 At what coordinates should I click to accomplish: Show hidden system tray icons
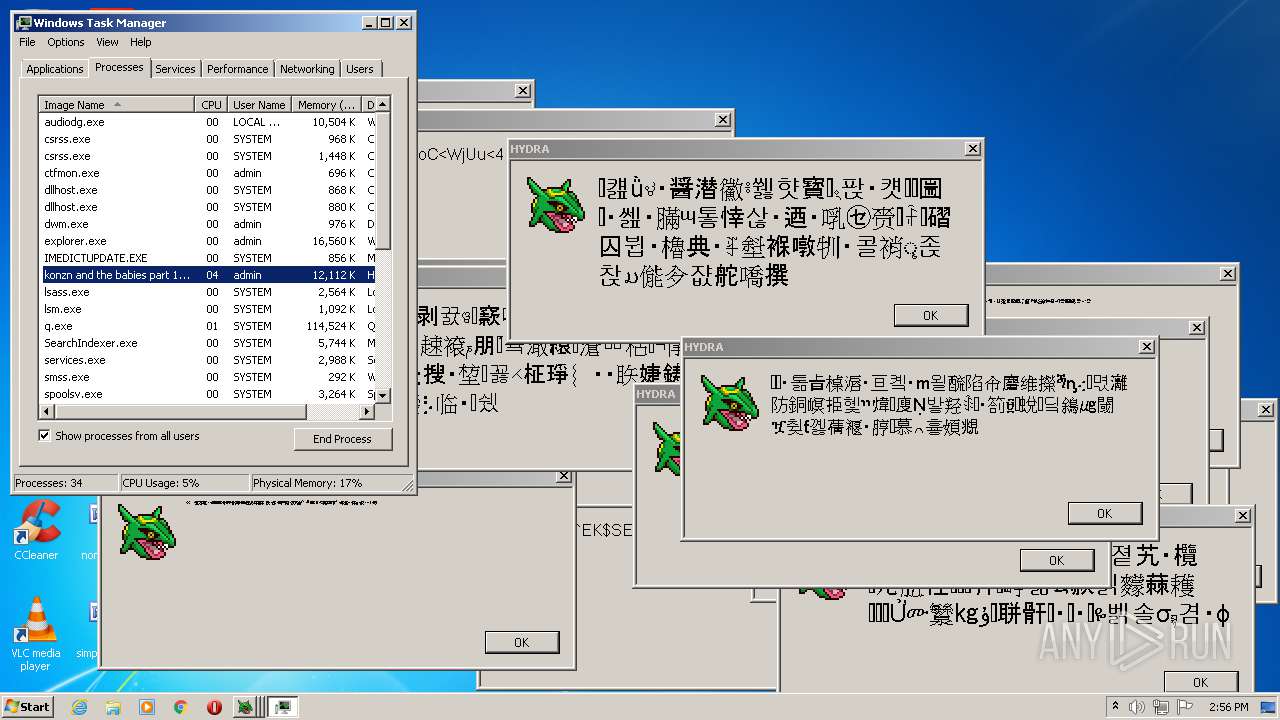pos(1115,707)
